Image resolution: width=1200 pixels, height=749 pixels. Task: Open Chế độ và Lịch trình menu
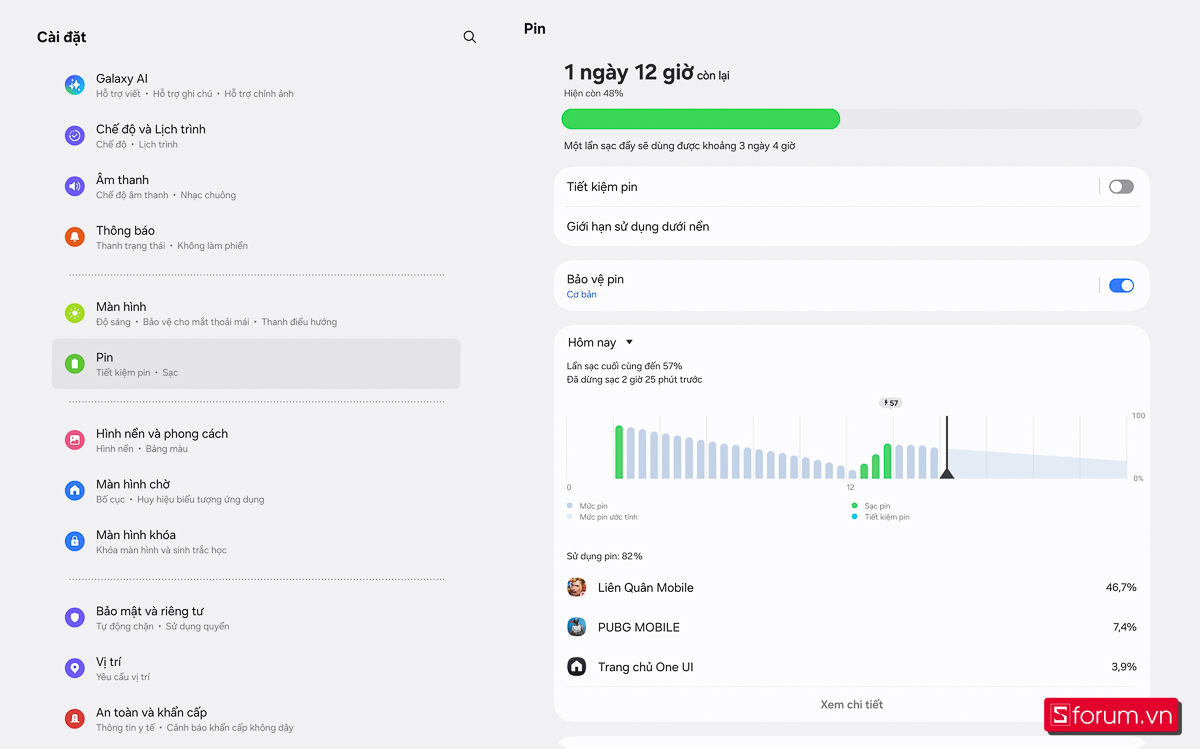coord(150,136)
